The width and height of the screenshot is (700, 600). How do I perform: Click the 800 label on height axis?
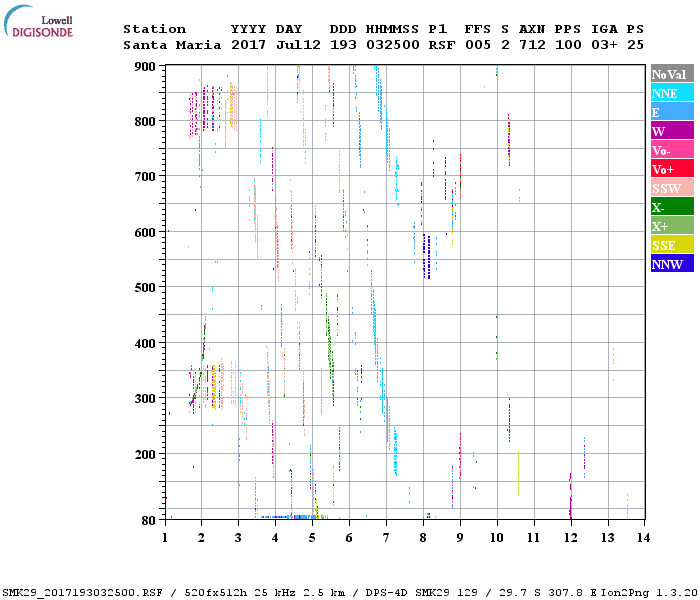click(145, 121)
